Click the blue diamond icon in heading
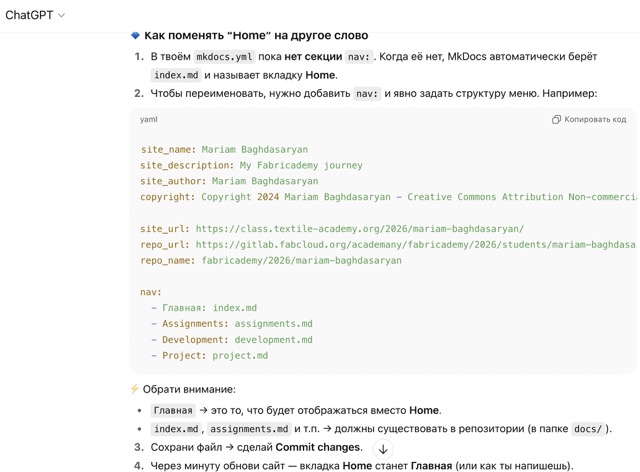 tap(136, 36)
